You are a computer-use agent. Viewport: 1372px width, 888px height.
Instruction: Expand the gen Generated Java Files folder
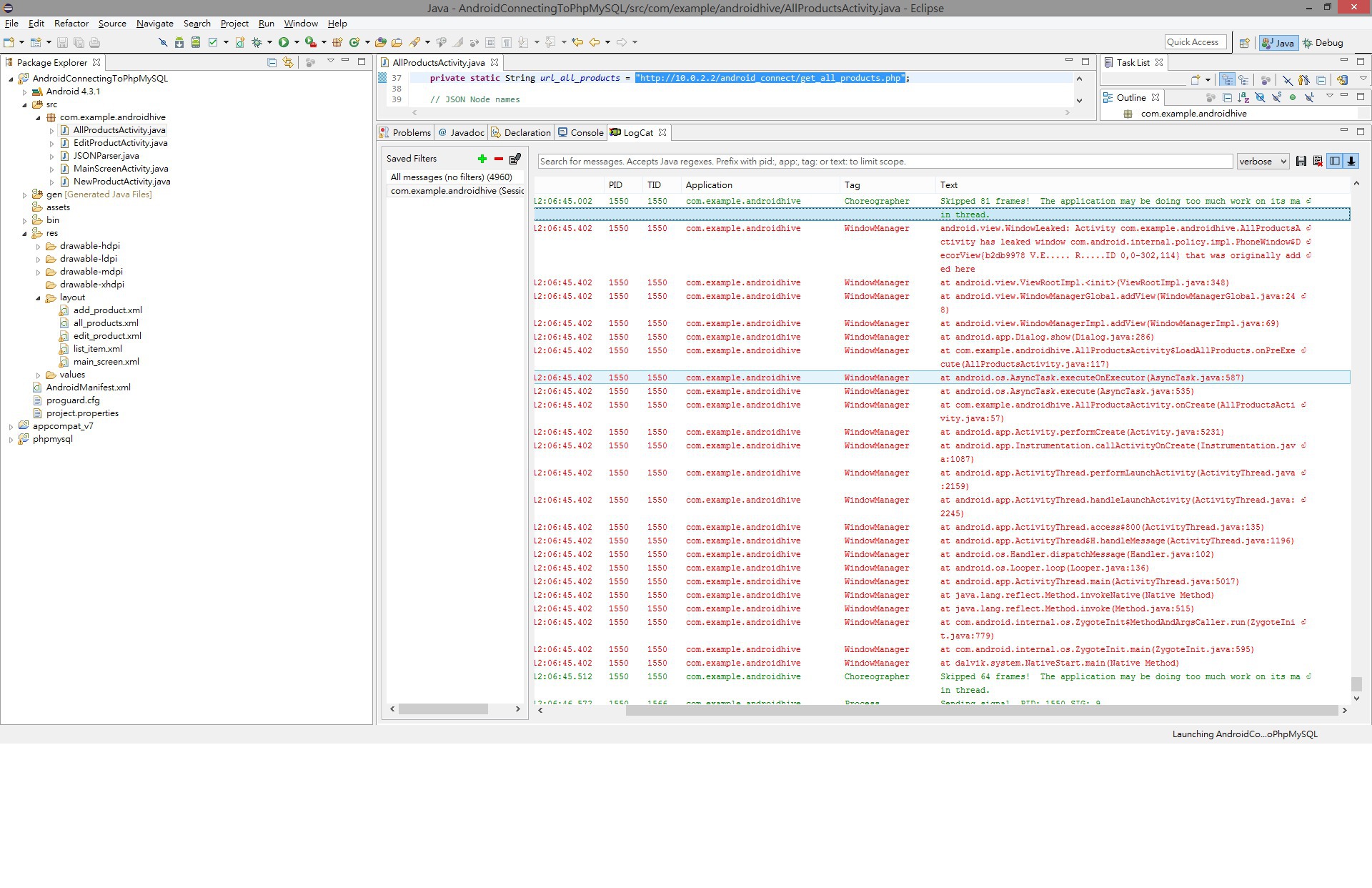pos(24,194)
